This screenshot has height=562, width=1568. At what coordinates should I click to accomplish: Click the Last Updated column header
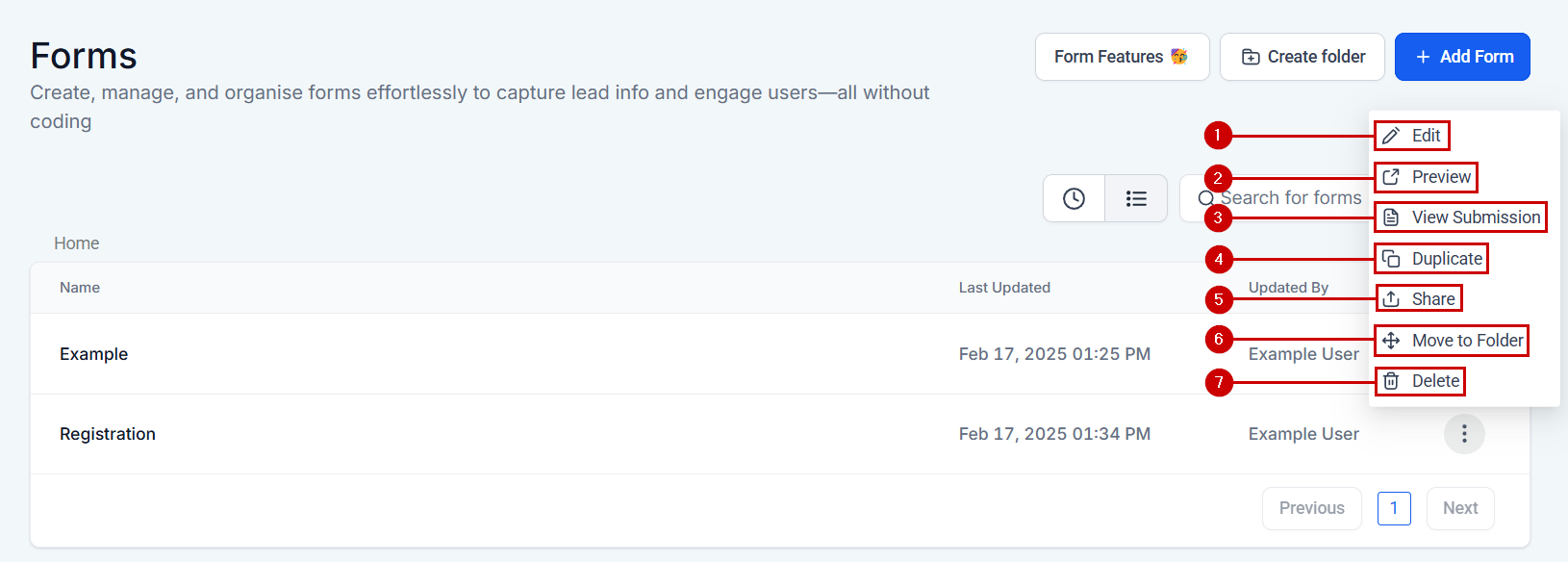(1004, 288)
